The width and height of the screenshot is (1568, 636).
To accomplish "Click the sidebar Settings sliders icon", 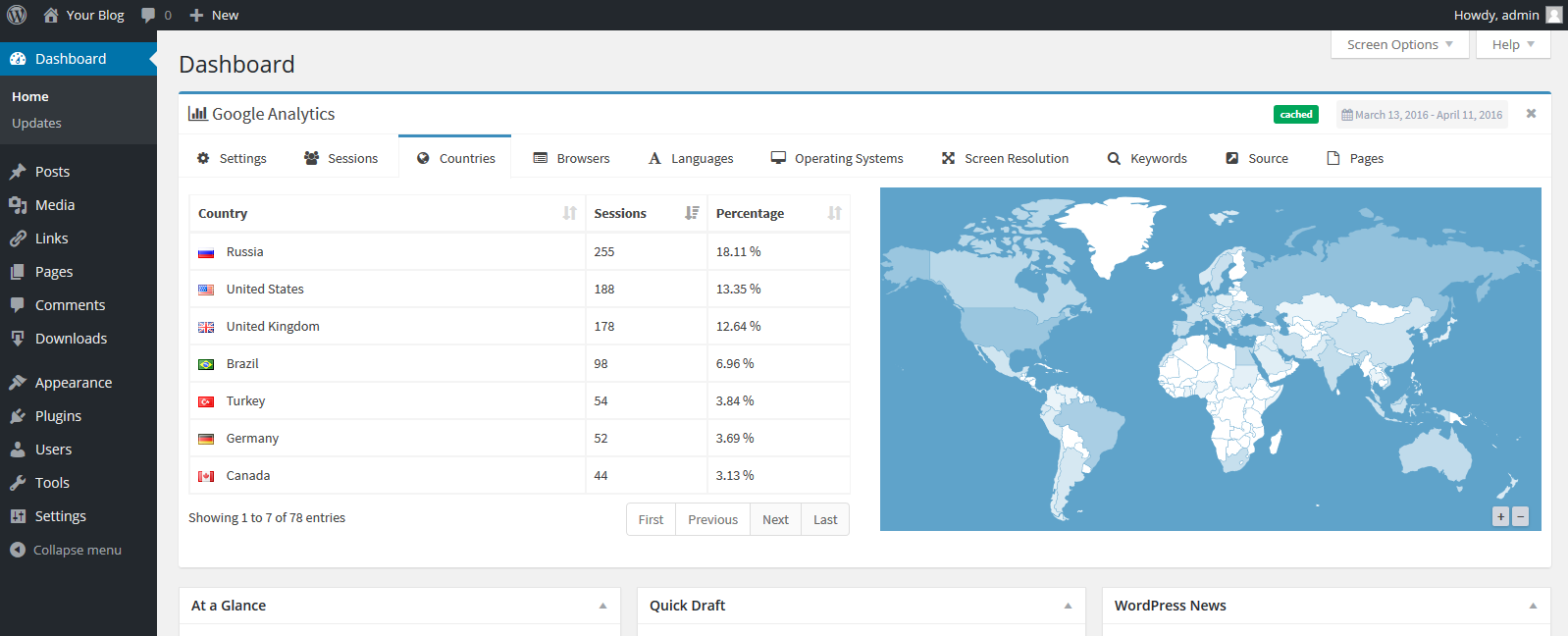I will [x=18, y=516].
